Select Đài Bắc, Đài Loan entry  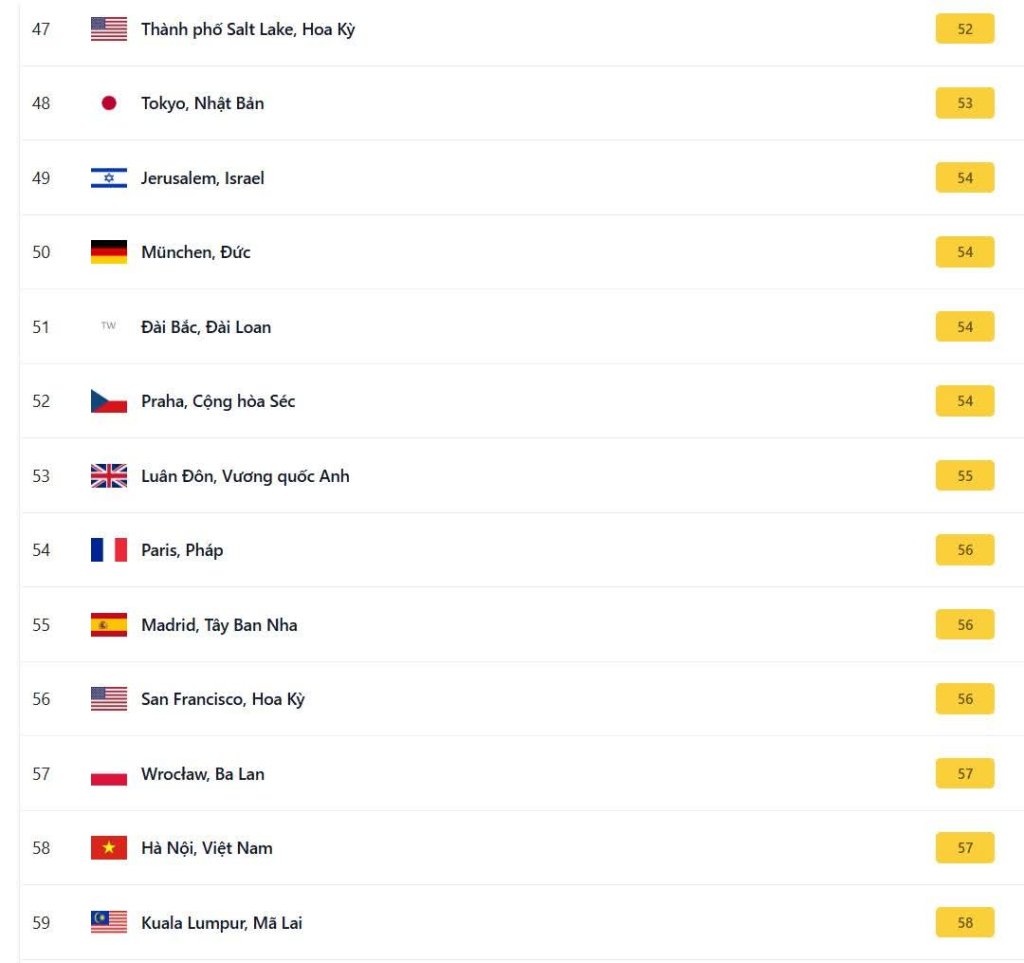(x=205, y=327)
